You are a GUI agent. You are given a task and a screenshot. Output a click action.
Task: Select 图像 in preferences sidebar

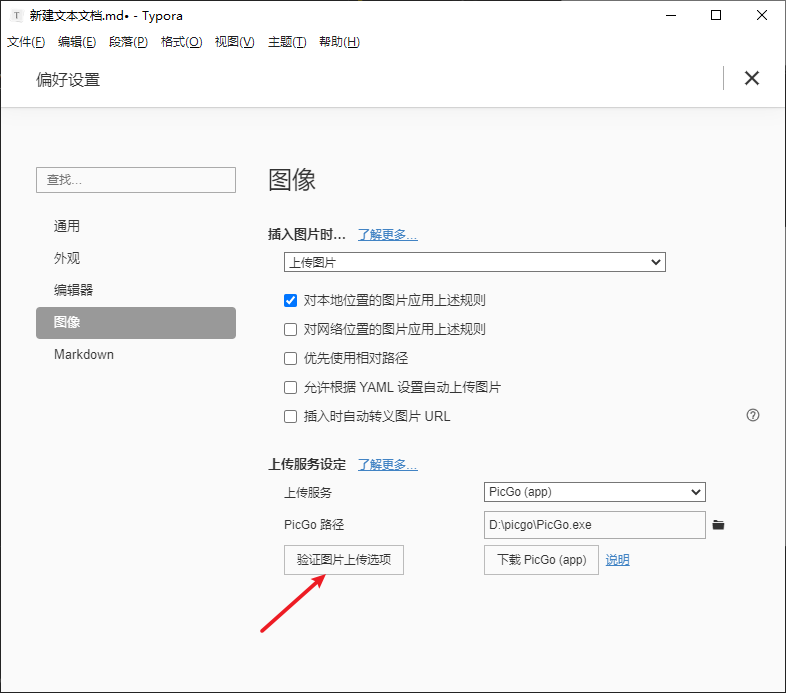[x=136, y=322]
